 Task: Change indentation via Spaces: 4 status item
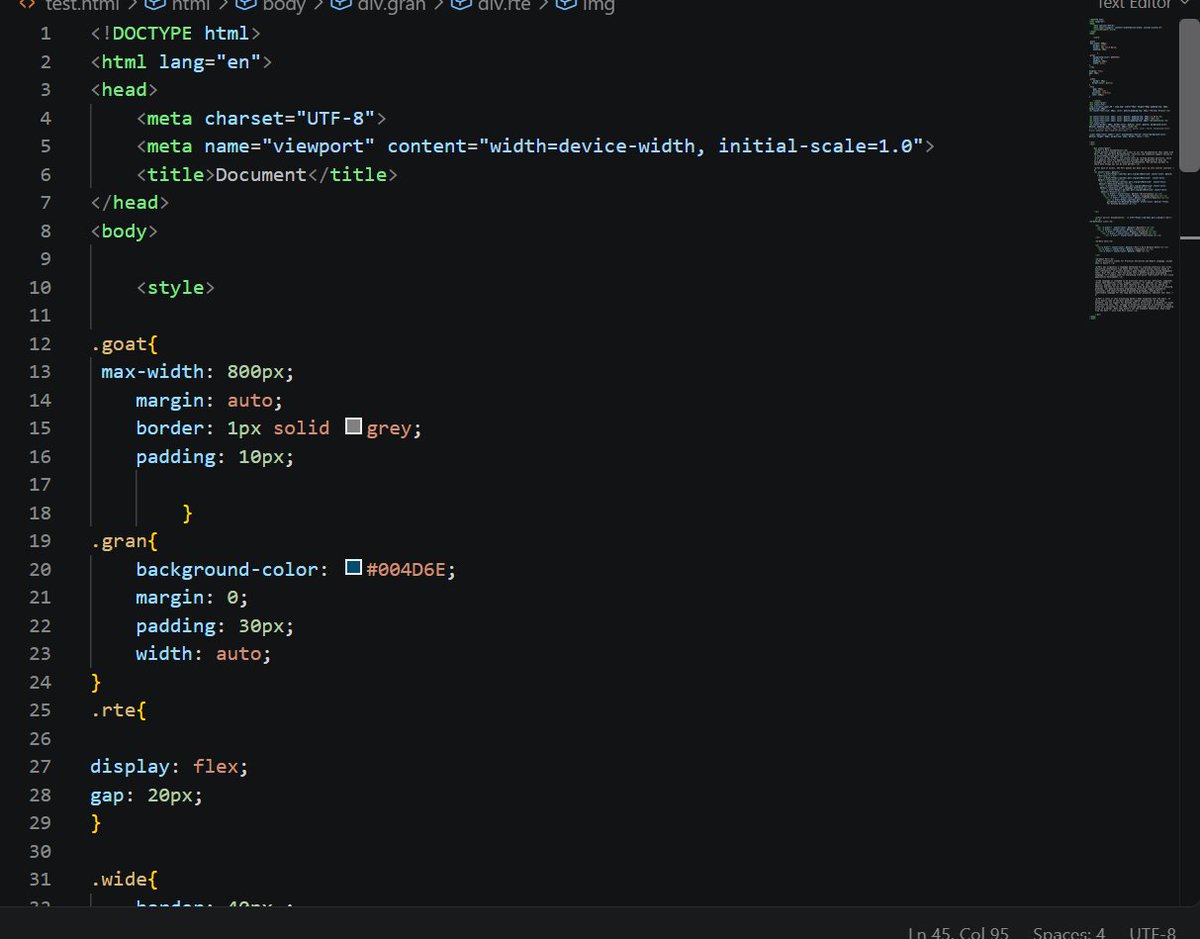1069,932
